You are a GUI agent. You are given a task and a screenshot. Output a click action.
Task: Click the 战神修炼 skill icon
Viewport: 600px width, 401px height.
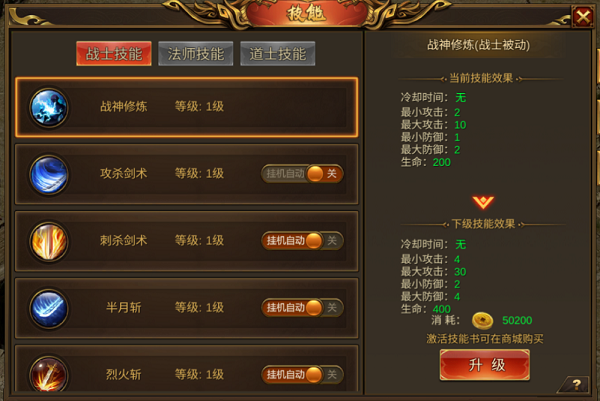coord(49,108)
